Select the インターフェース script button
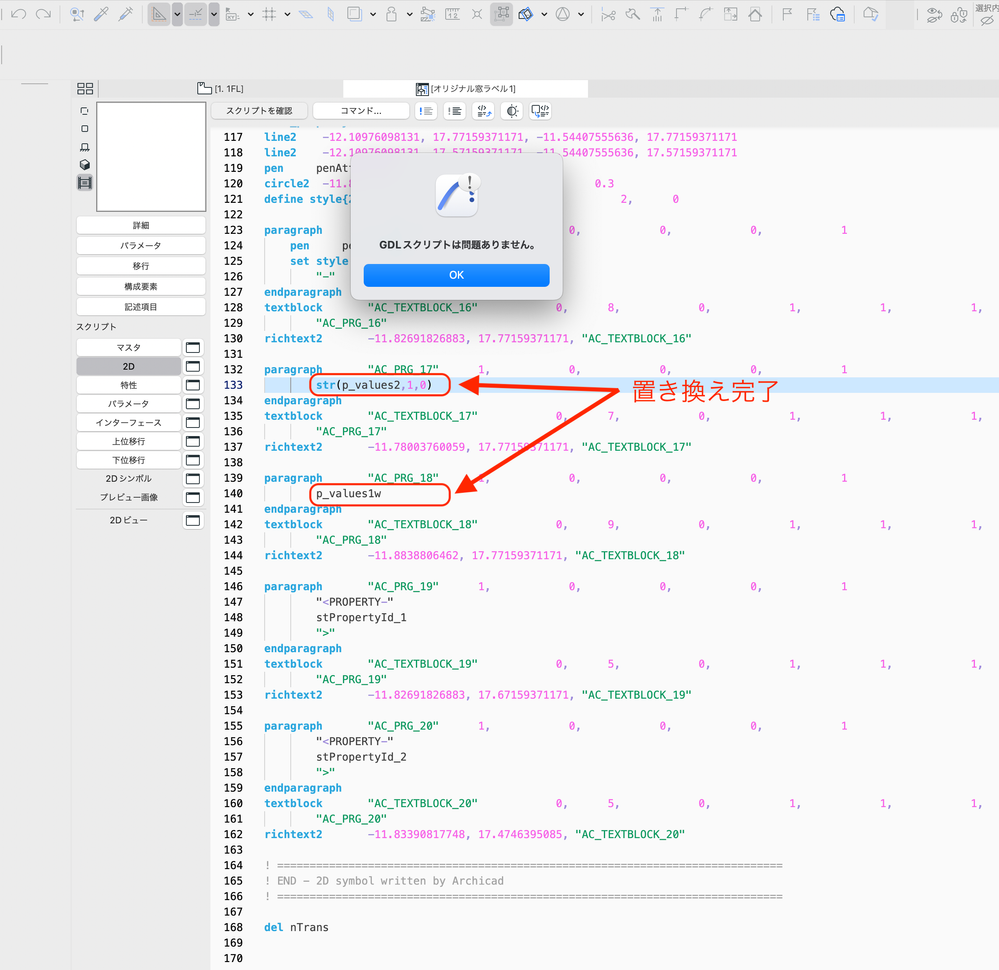Viewport: 999px width, 970px height. tap(129, 423)
